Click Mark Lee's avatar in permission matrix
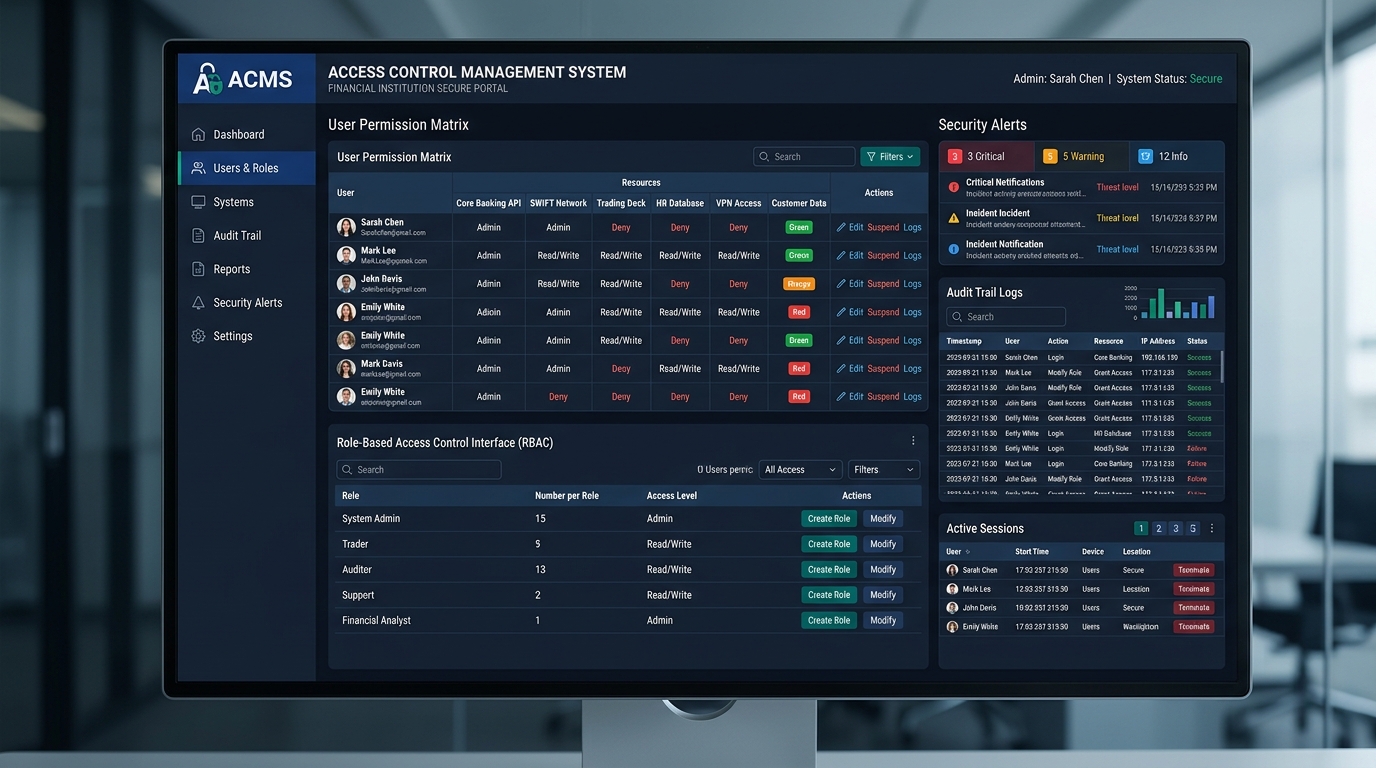Image resolution: width=1376 pixels, height=768 pixels. (346, 255)
